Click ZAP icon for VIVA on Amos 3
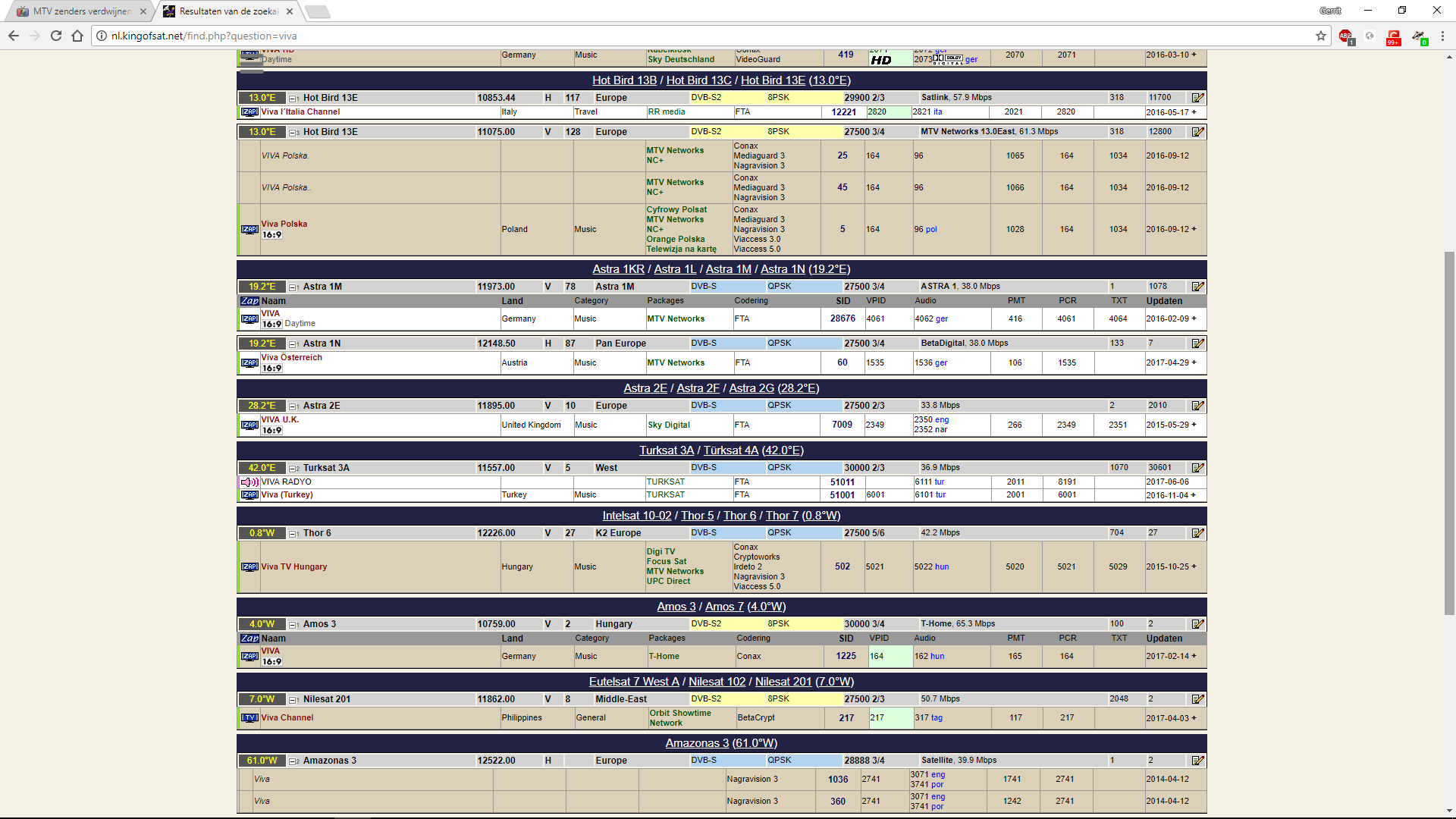Screen dimensions: 1456x819 pyautogui.click(x=249, y=656)
